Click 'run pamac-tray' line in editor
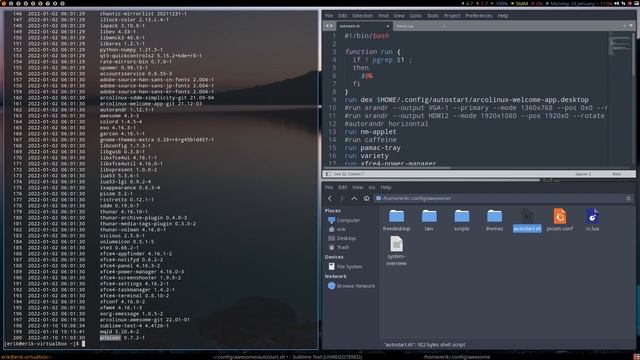This screenshot has height=360, width=640. pos(372,147)
